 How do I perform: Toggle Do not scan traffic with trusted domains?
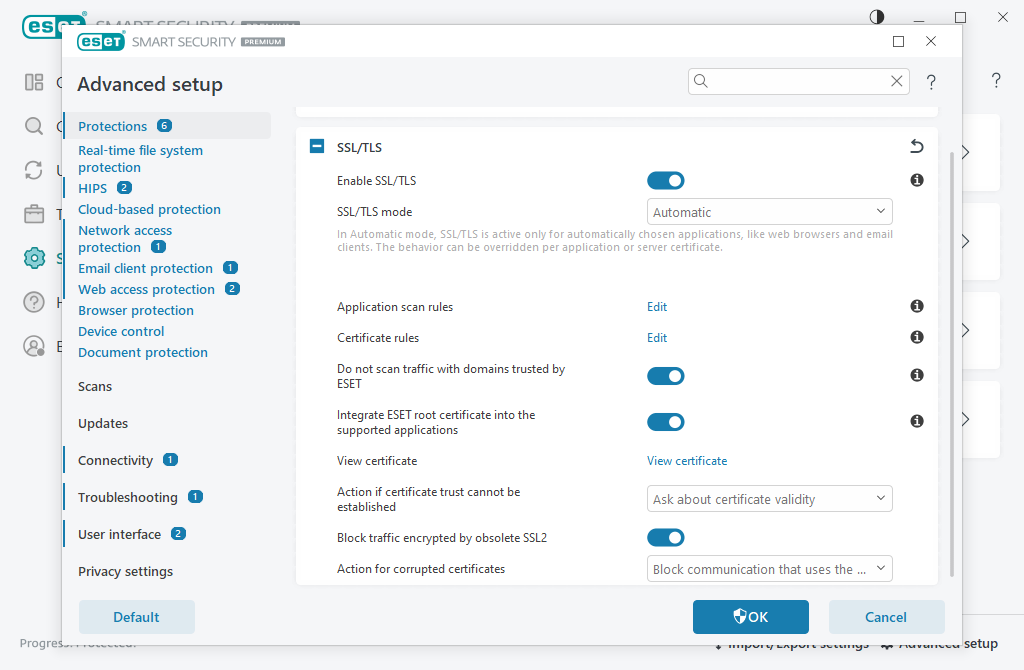pos(665,376)
